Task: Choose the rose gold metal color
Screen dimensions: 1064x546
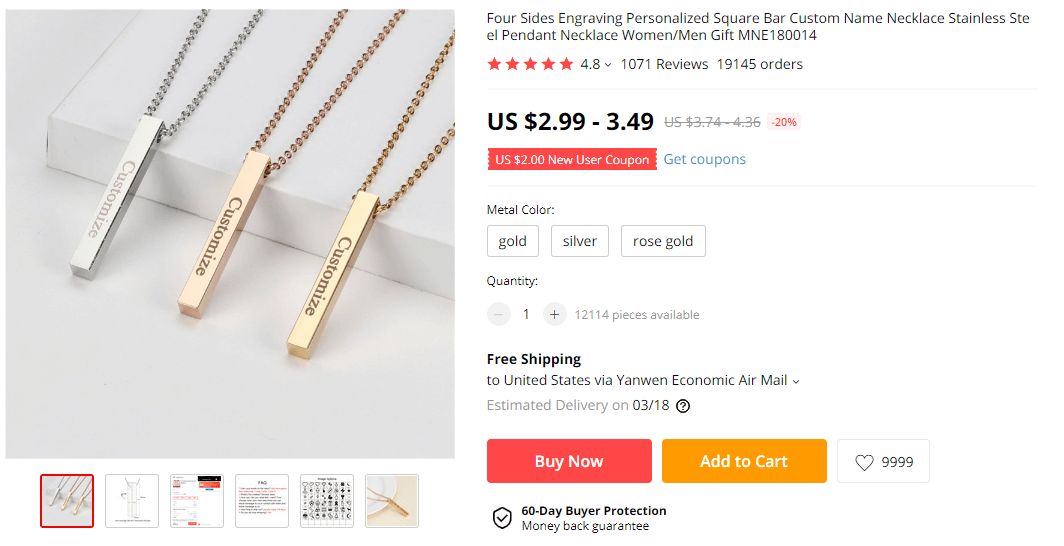Action: click(x=663, y=241)
